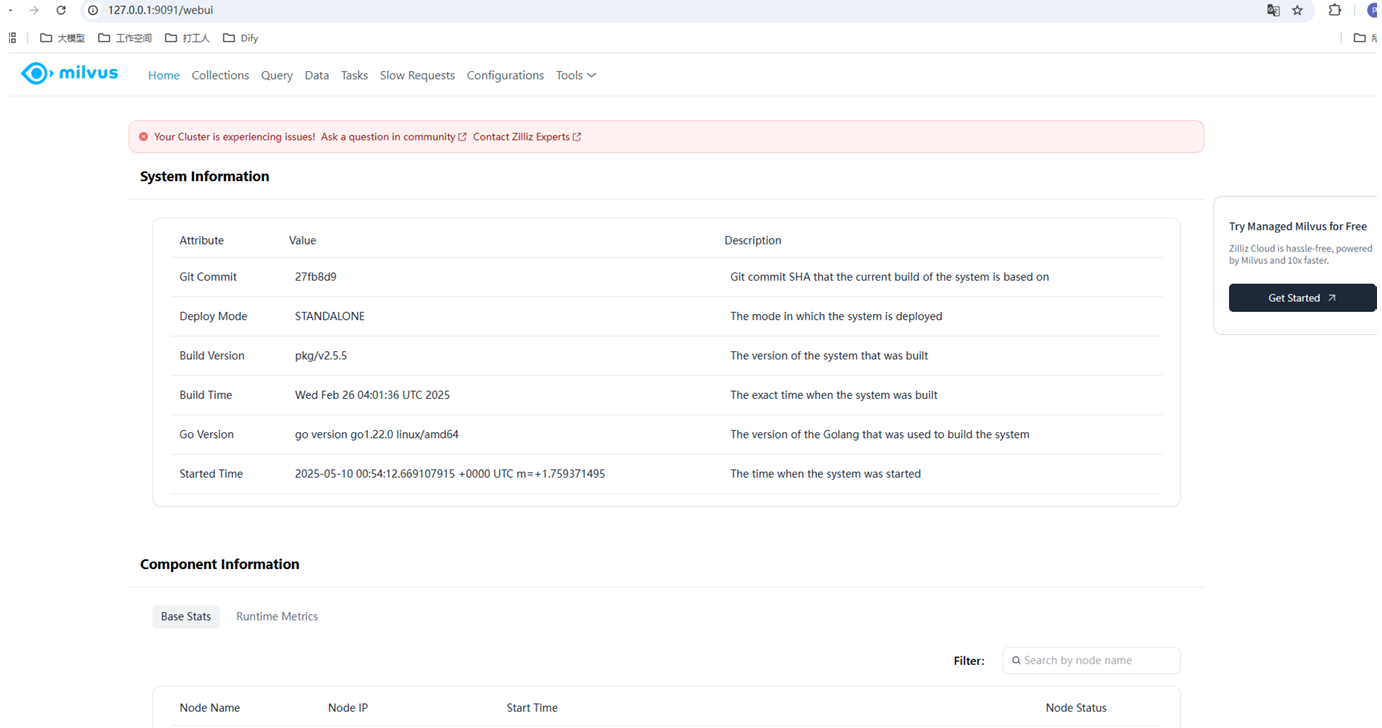The image size is (1382, 728).
Task: Open the browser extensions puzzle icon
Action: (1334, 10)
